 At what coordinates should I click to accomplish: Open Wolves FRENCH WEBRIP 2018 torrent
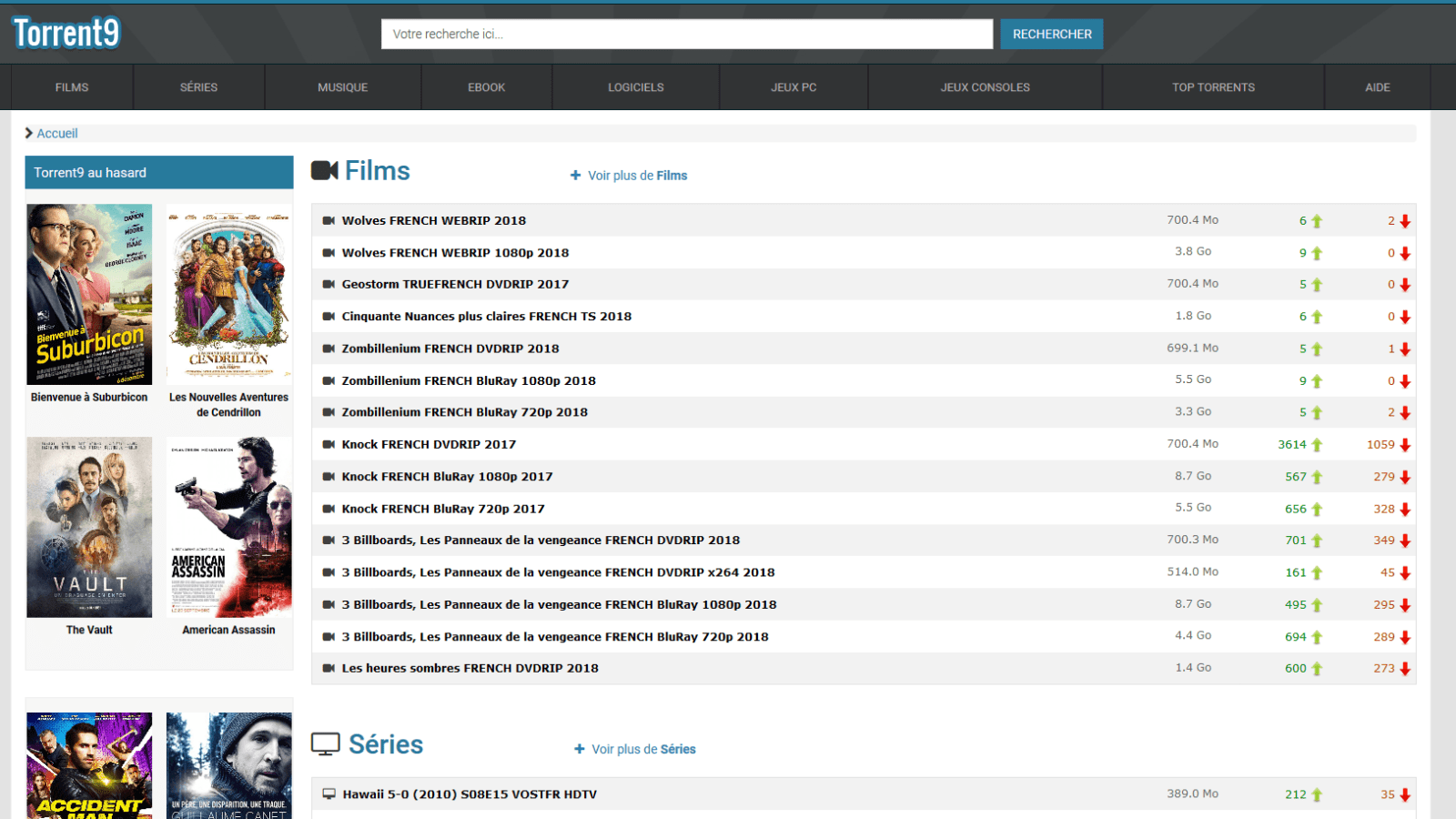(434, 220)
